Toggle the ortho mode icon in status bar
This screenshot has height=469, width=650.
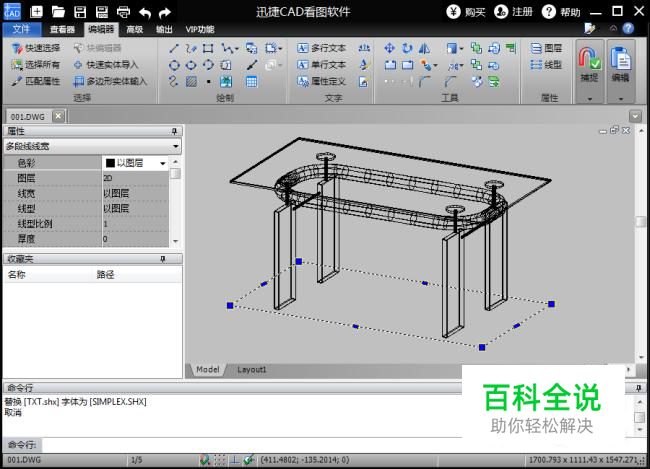click(x=235, y=459)
